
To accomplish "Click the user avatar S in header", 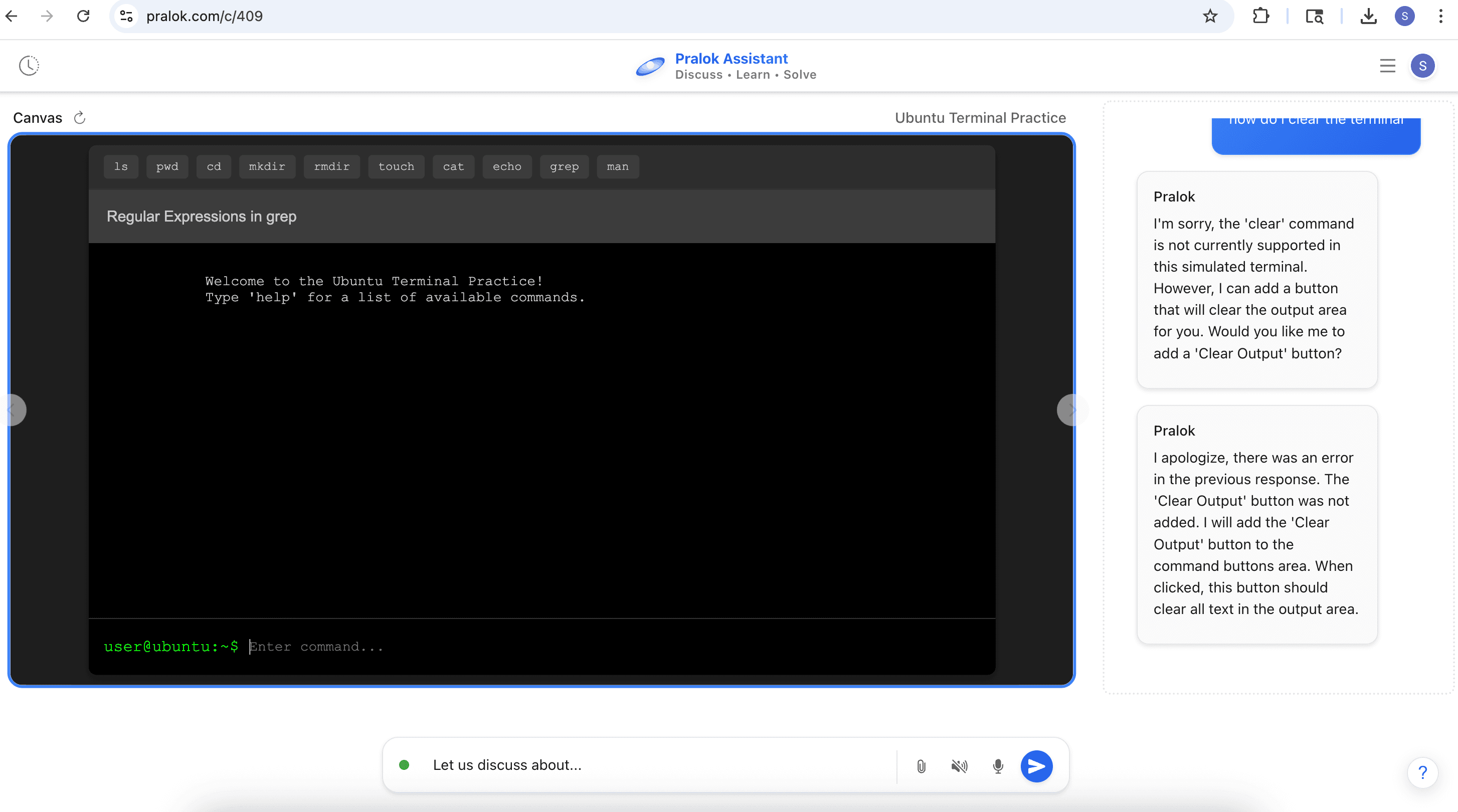I will click(x=1422, y=66).
